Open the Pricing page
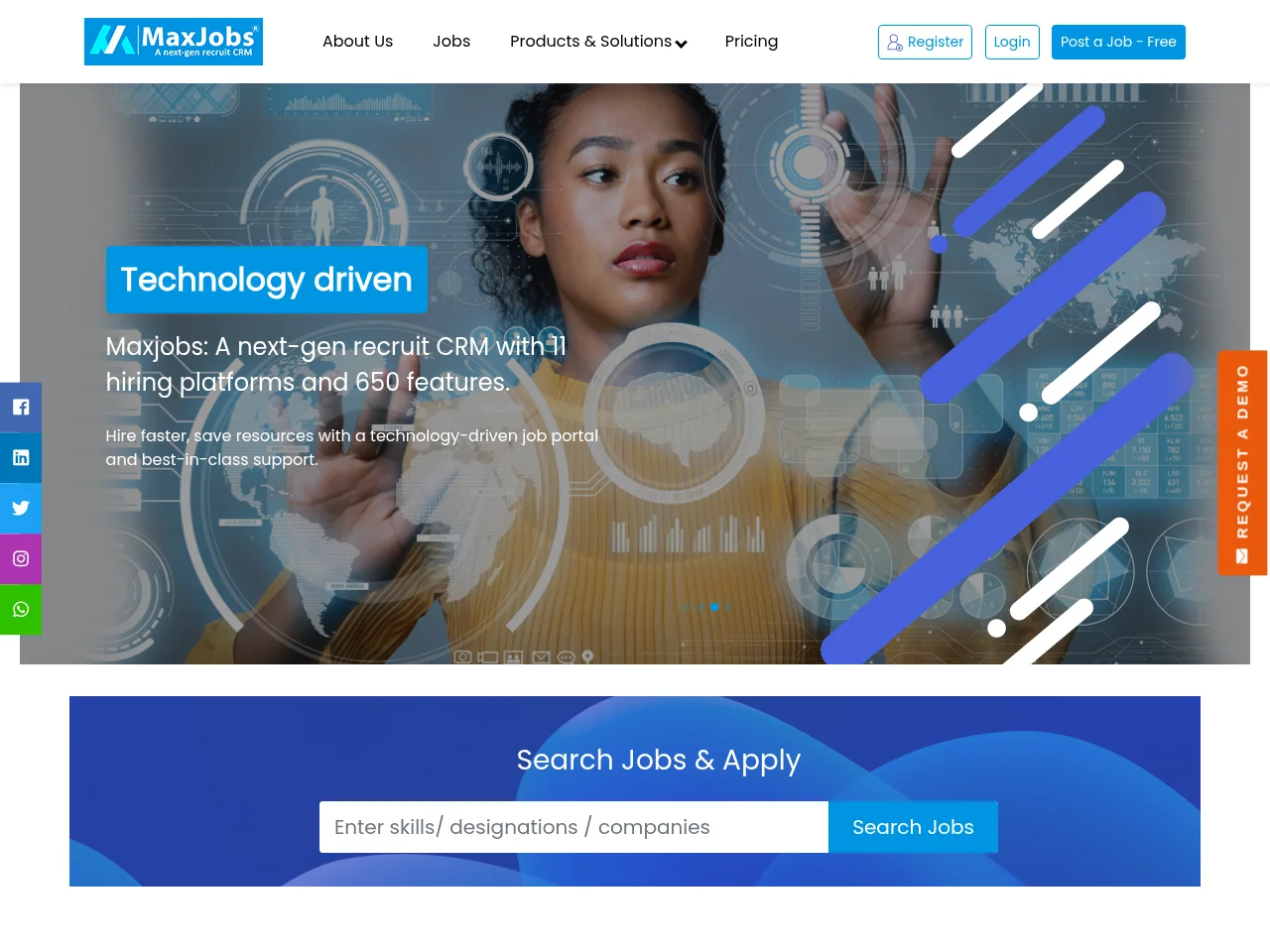1270x952 pixels. coord(751,42)
